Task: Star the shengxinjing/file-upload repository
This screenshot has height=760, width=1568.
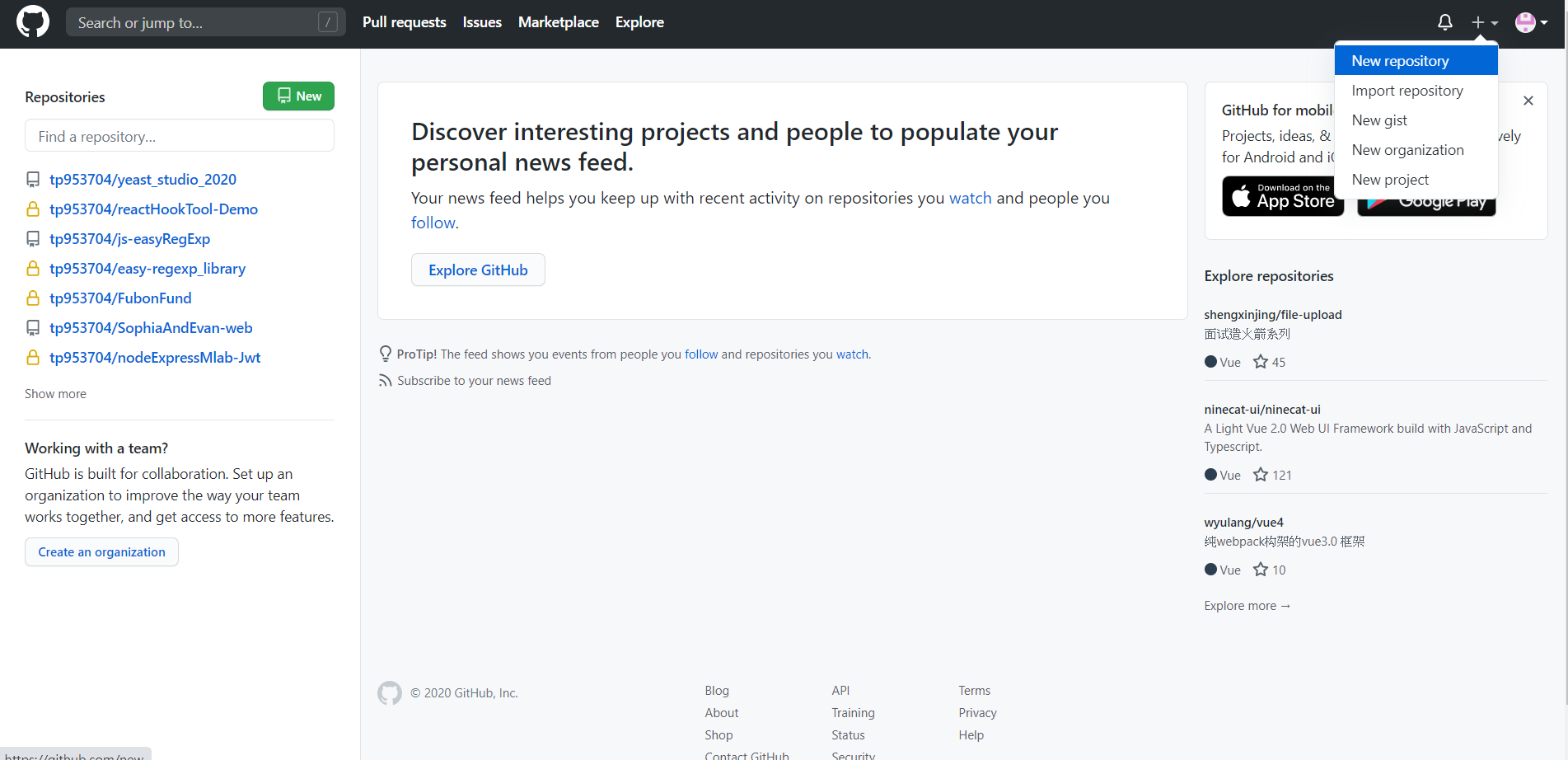Action: (x=1261, y=362)
